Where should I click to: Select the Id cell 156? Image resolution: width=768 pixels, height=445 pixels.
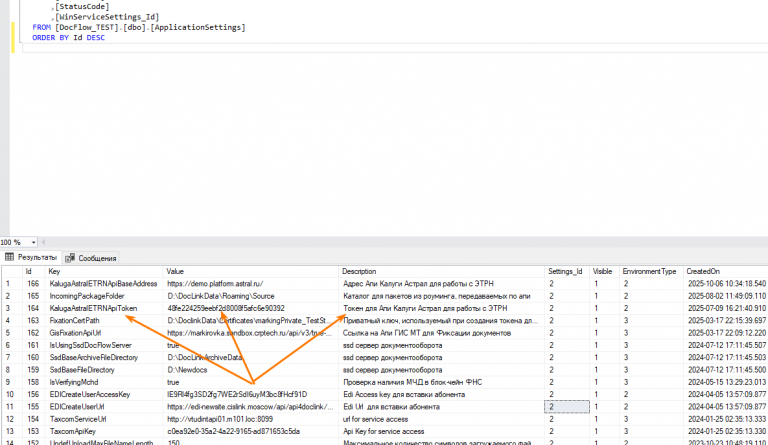(34, 394)
